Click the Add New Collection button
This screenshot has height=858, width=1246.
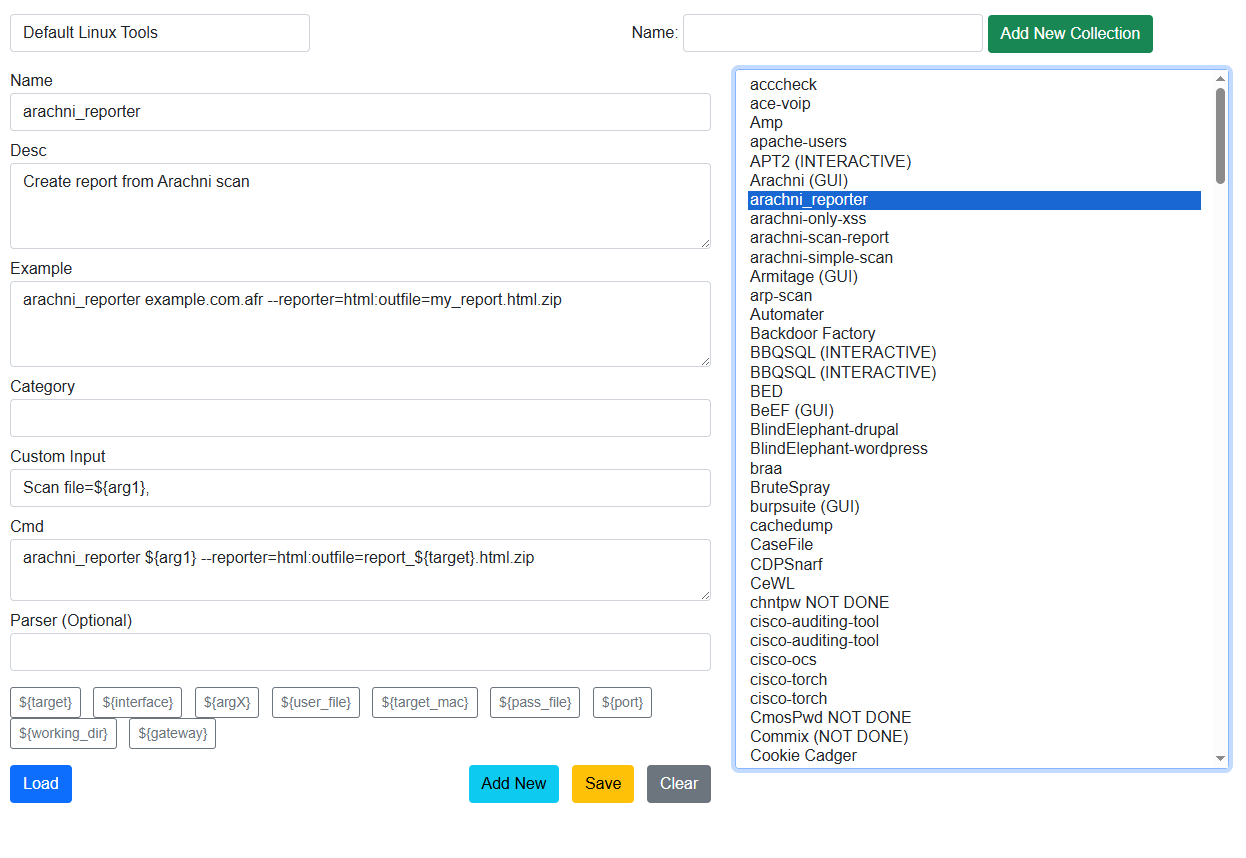coord(1069,33)
